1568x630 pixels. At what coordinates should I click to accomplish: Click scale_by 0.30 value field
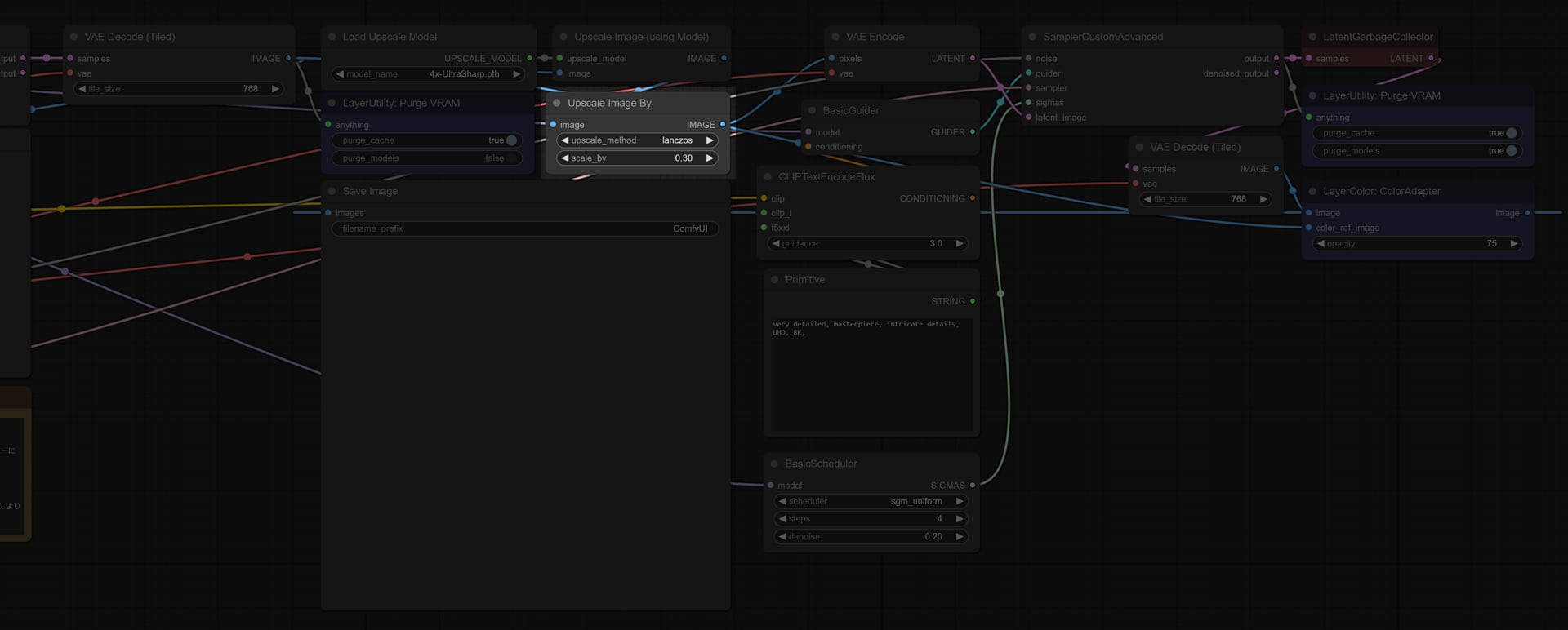coord(637,158)
